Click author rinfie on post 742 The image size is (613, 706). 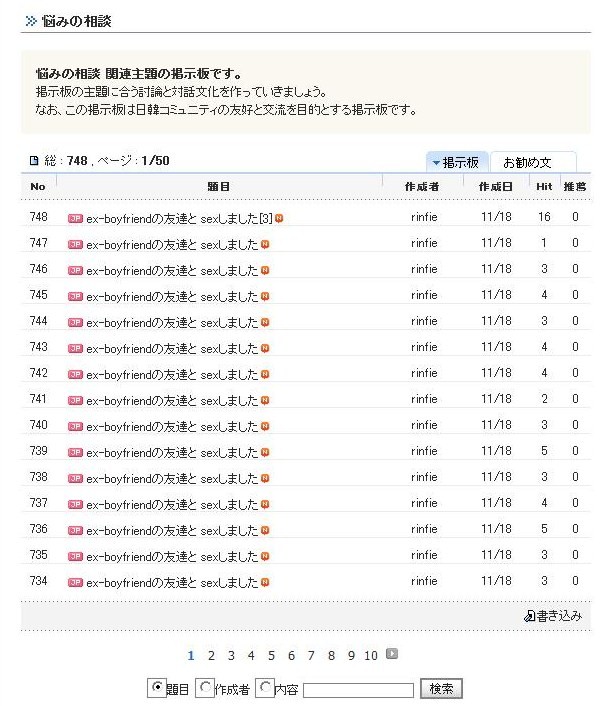pyautogui.click(x=424, y=373)
